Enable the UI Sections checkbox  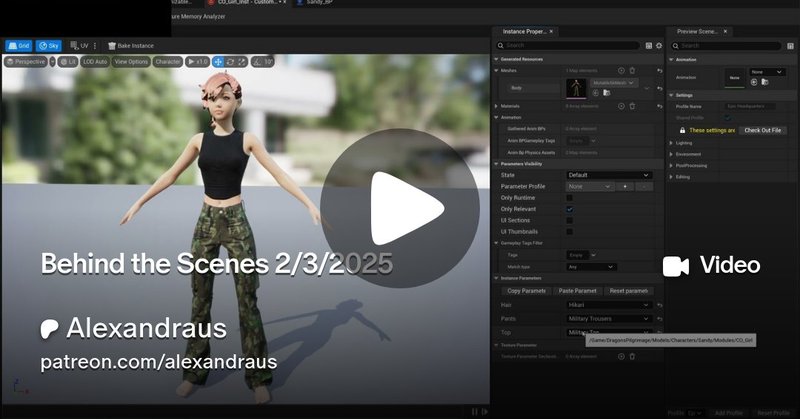(569, 220)
